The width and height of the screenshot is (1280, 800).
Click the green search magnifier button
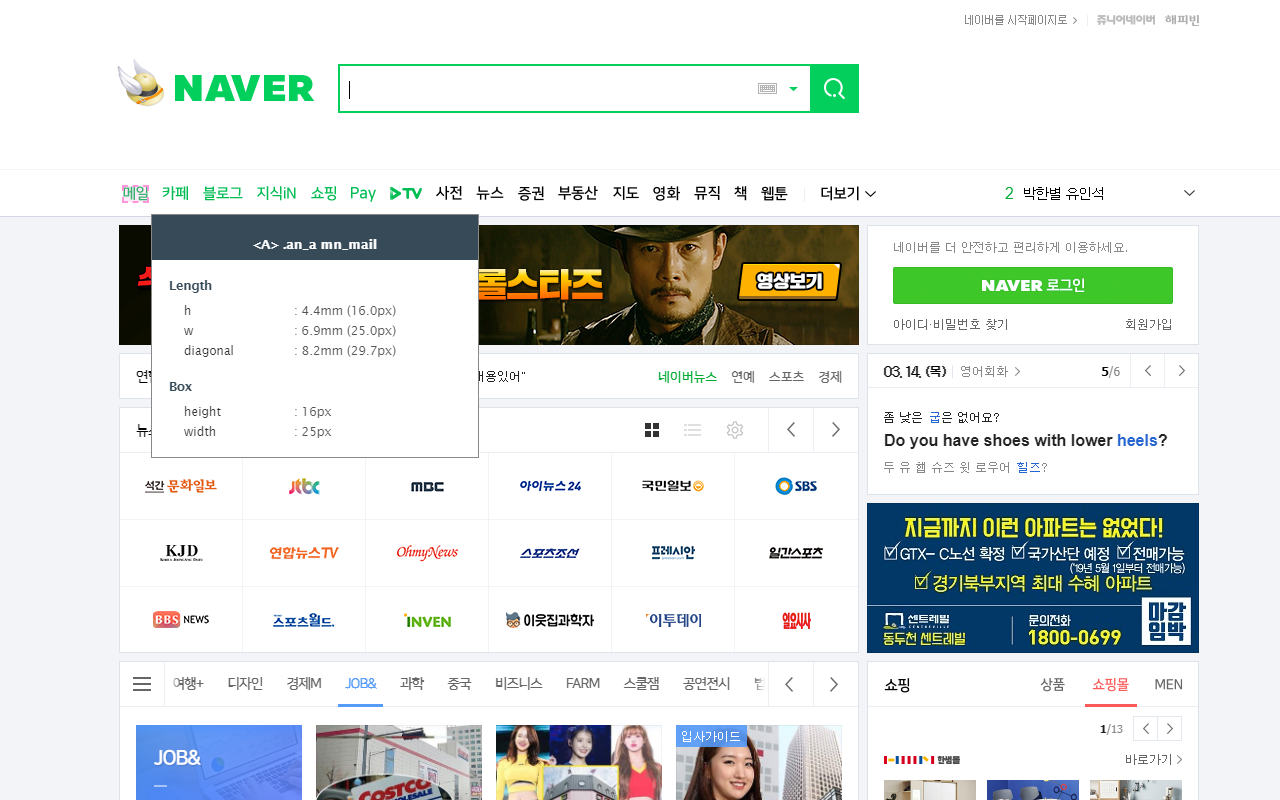point(834,89)
